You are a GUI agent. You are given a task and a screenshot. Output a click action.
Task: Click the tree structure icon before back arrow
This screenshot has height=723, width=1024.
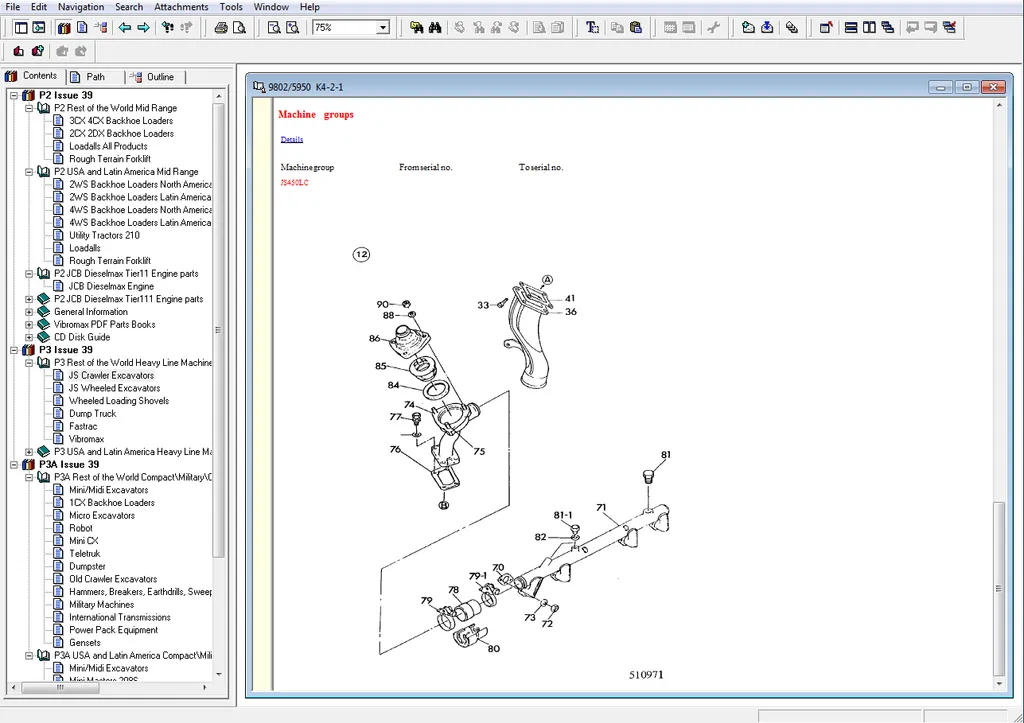click(101, 27)
